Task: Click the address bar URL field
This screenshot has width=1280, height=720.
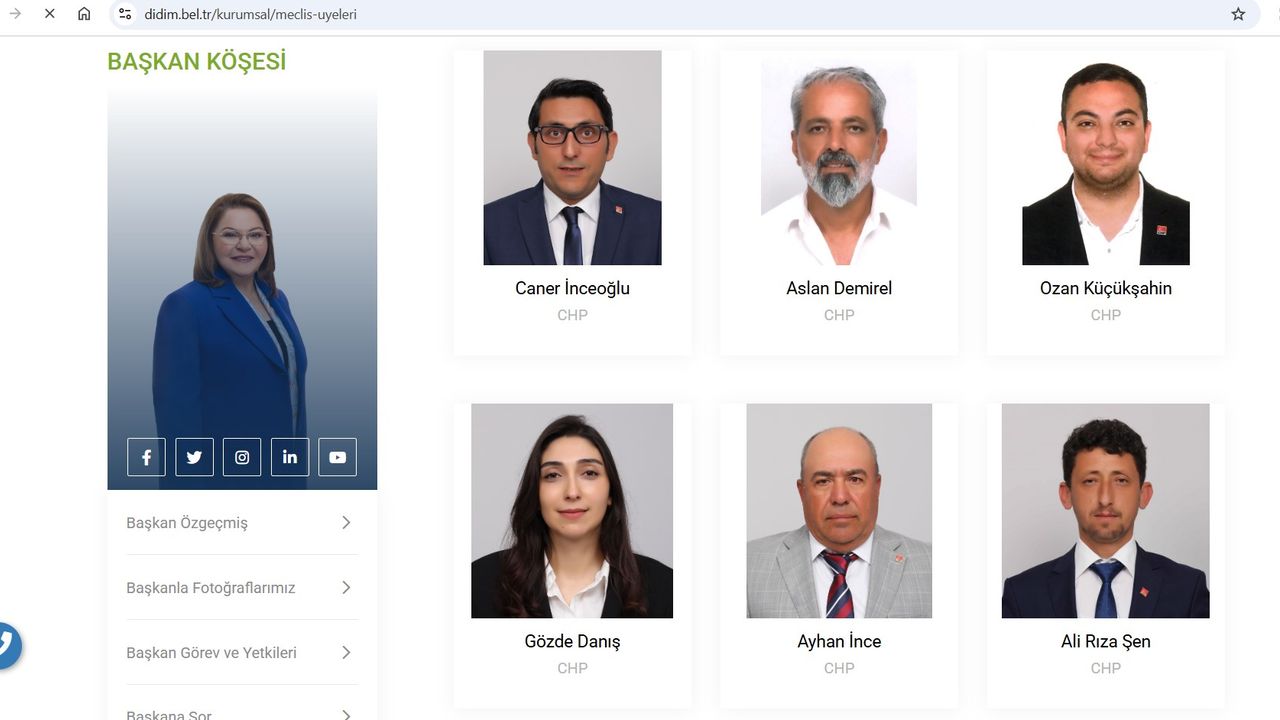Action: click(x=600, y=14)
